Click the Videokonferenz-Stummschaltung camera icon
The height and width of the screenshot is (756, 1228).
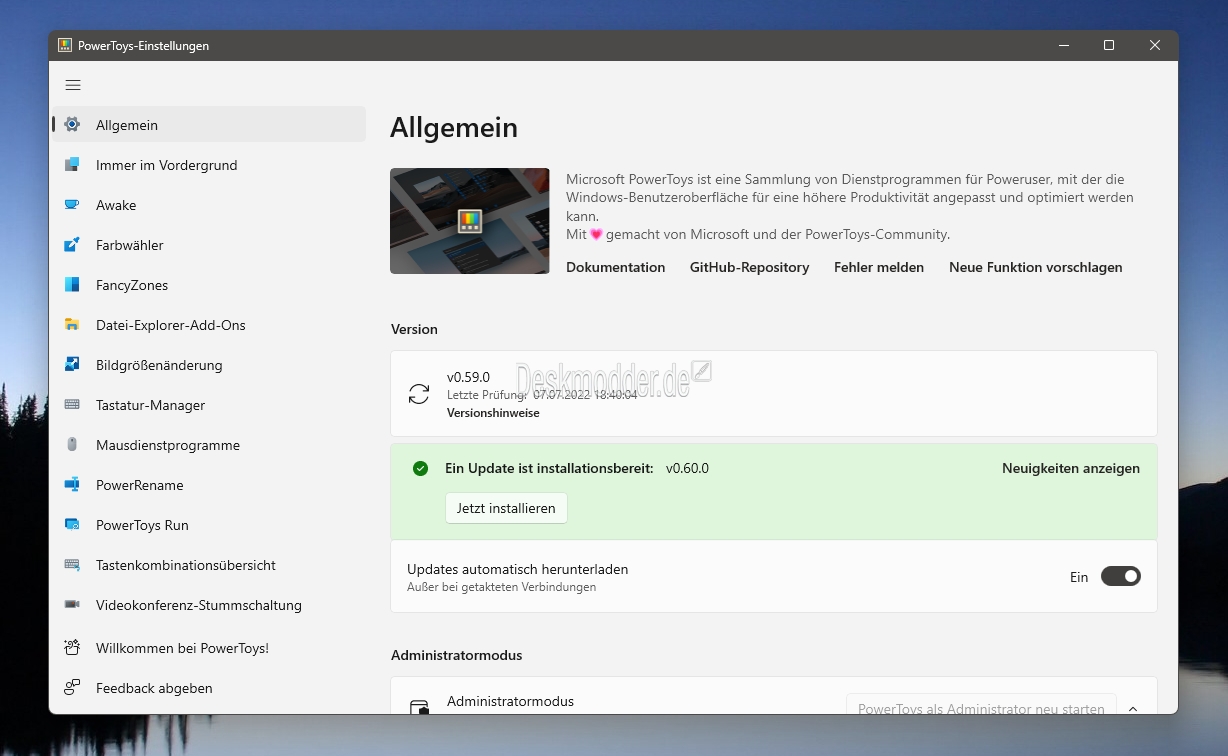click(72, 605)
